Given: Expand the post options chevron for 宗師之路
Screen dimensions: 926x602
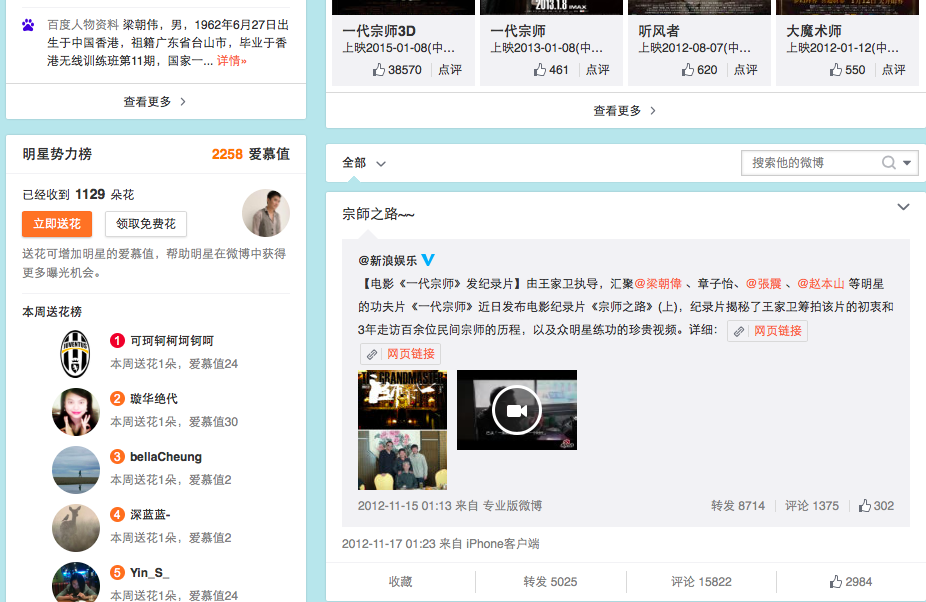Looking at the screenshot, I should coord(903,207).
